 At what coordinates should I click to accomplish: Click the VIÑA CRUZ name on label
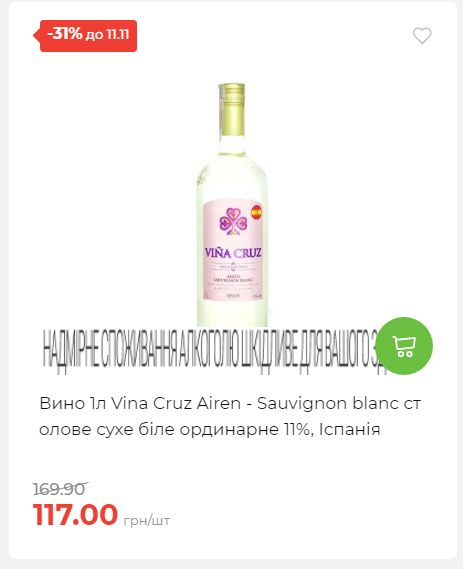click(233, 253)
